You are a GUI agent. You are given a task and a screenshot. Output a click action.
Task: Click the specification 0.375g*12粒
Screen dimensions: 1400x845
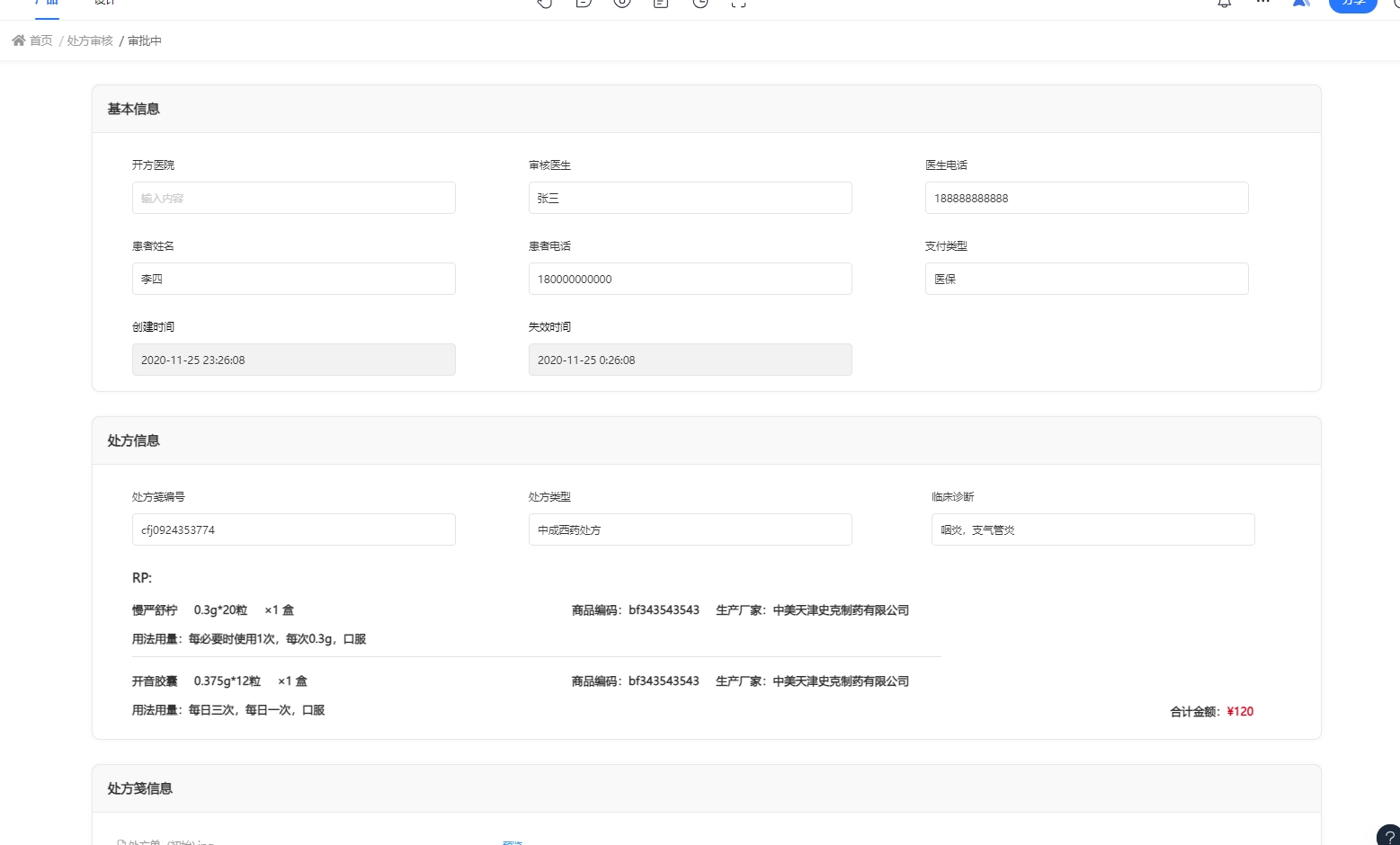click(x=227, y=681)
